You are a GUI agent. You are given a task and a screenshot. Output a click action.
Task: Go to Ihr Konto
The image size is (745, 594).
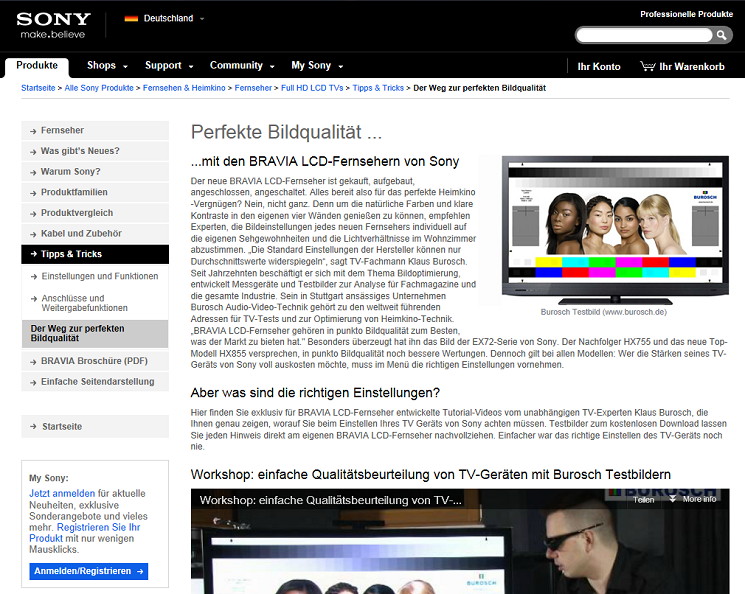click(x=599, y=67)
